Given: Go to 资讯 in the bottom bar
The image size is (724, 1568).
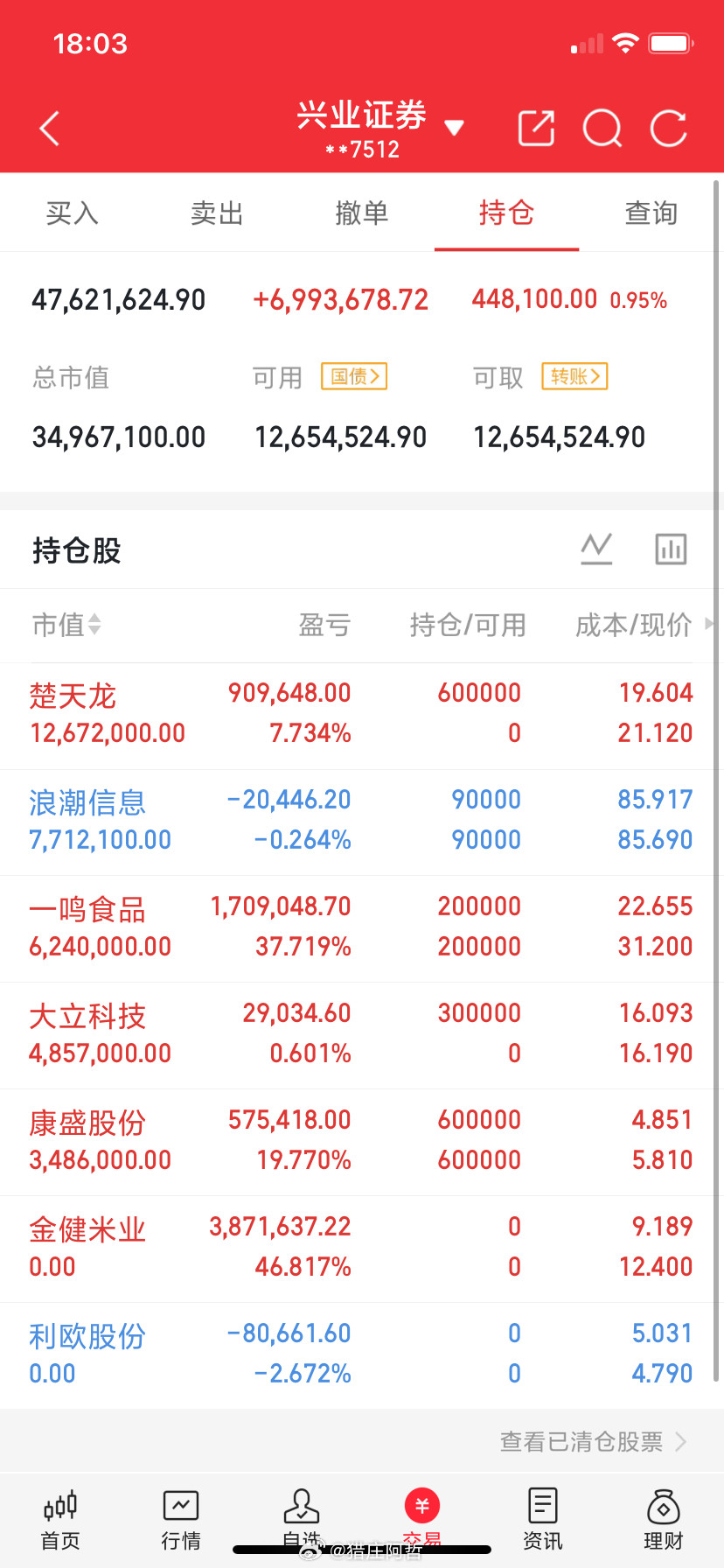Looking at the screenshot, I should [x=543, y=1520].
